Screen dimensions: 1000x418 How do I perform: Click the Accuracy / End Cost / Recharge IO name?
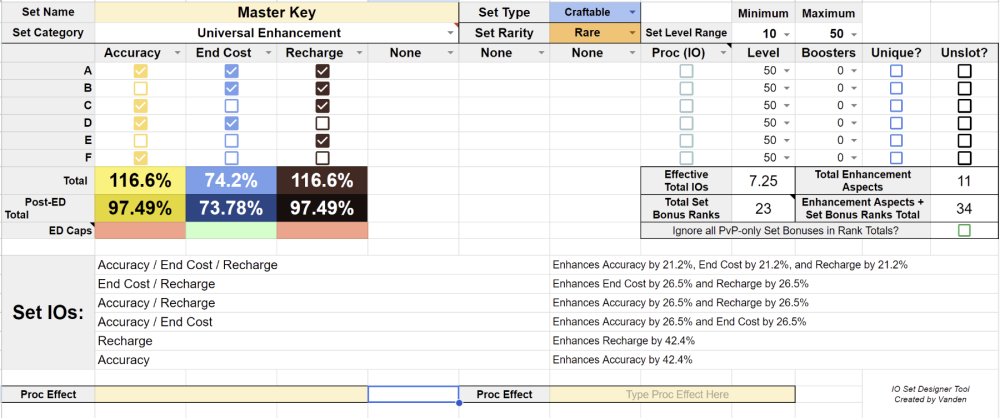coord(186,265)
